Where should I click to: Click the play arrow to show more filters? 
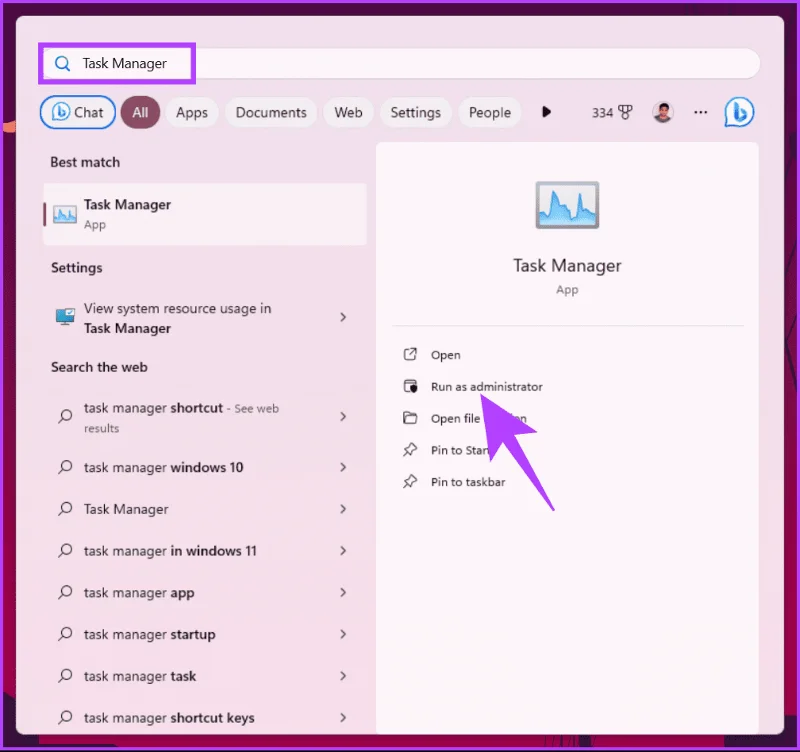point(546,112)
